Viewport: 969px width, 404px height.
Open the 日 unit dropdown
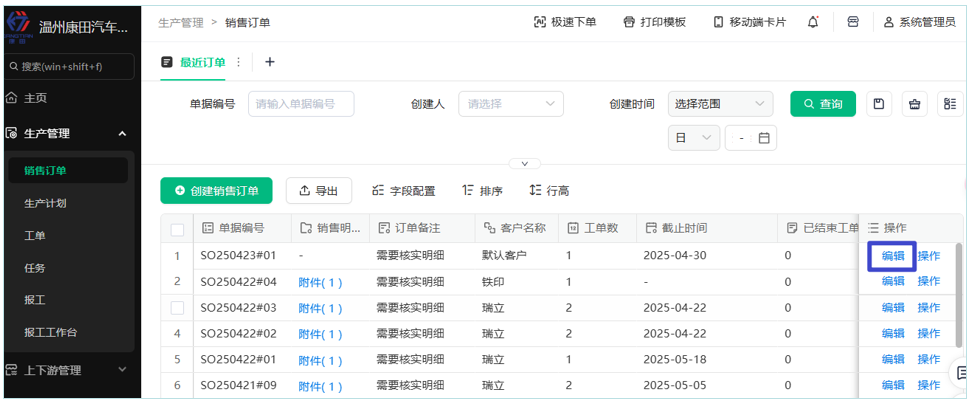(693, 138)
